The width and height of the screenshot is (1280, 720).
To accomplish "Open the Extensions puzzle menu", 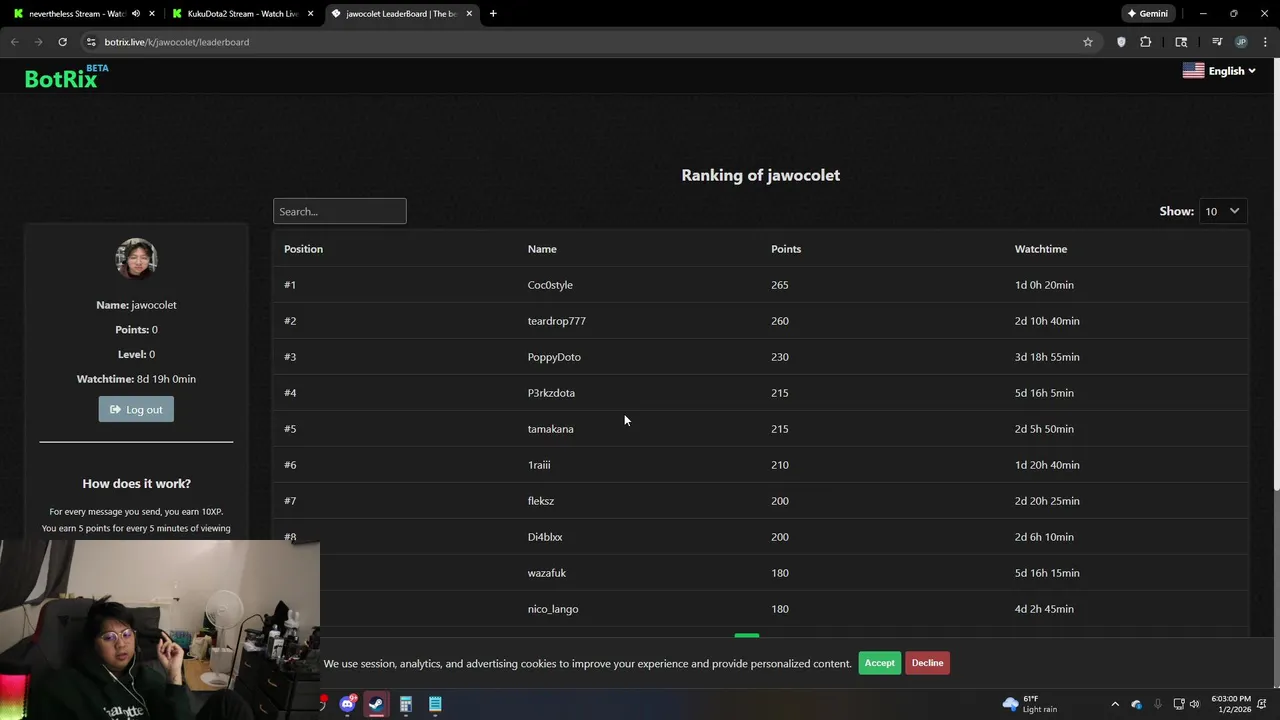I will coord(1146,42).
